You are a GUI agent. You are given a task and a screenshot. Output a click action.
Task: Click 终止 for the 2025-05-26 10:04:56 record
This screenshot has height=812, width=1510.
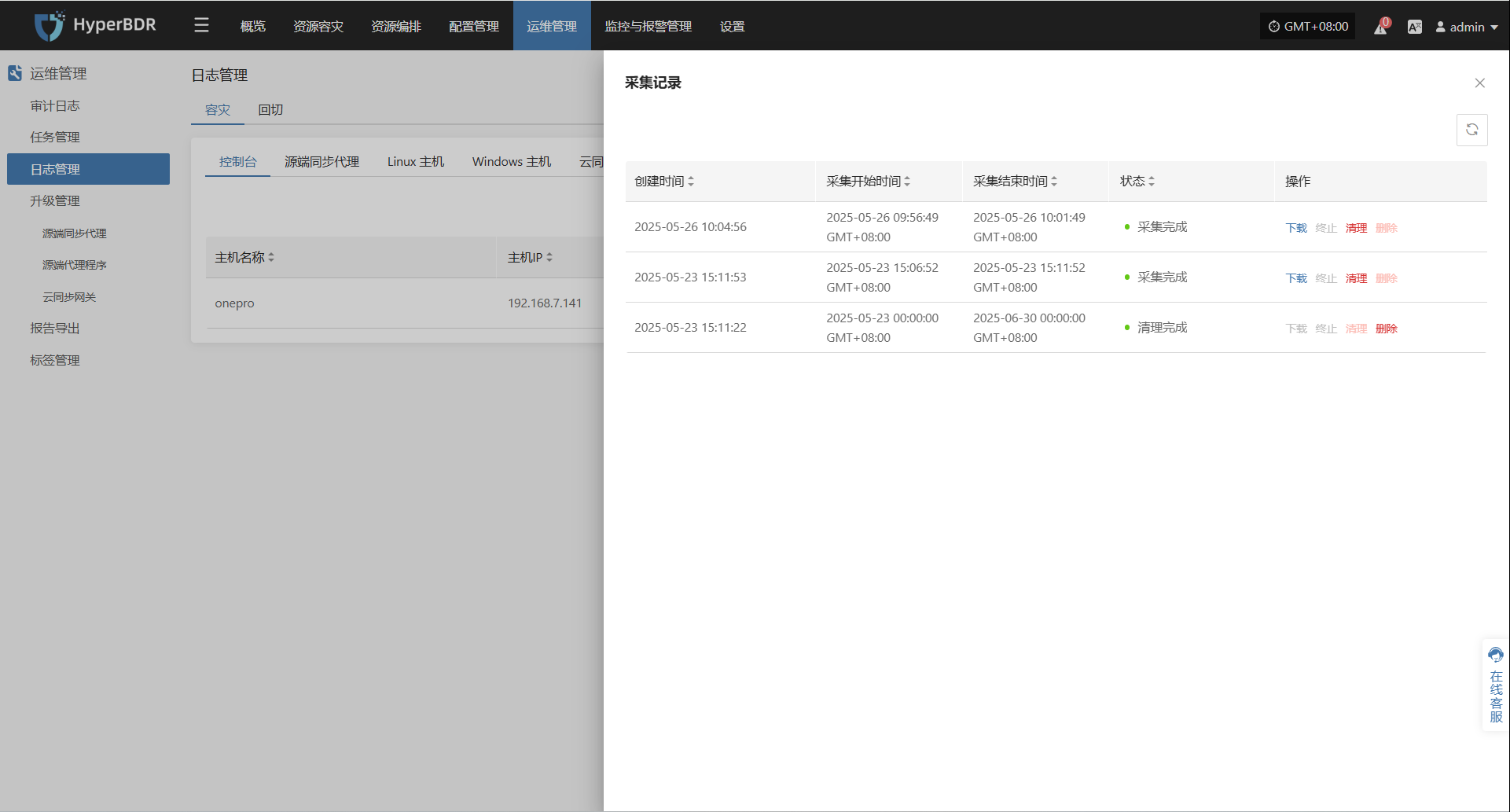pos(1326,228)
